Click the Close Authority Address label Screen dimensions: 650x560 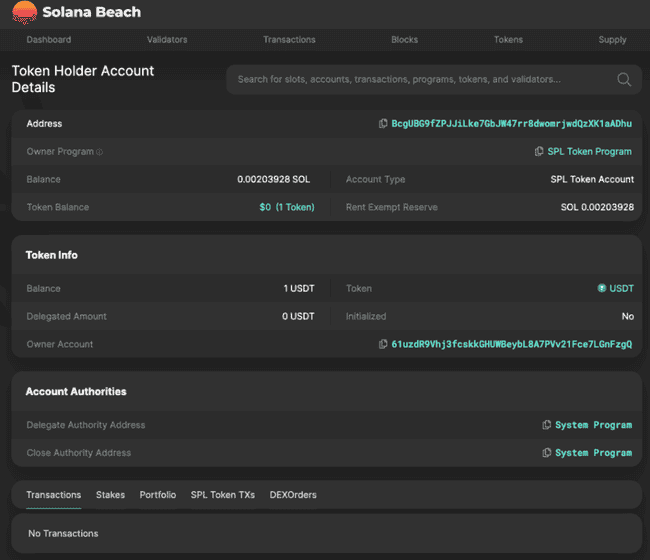tap(79, 453)
